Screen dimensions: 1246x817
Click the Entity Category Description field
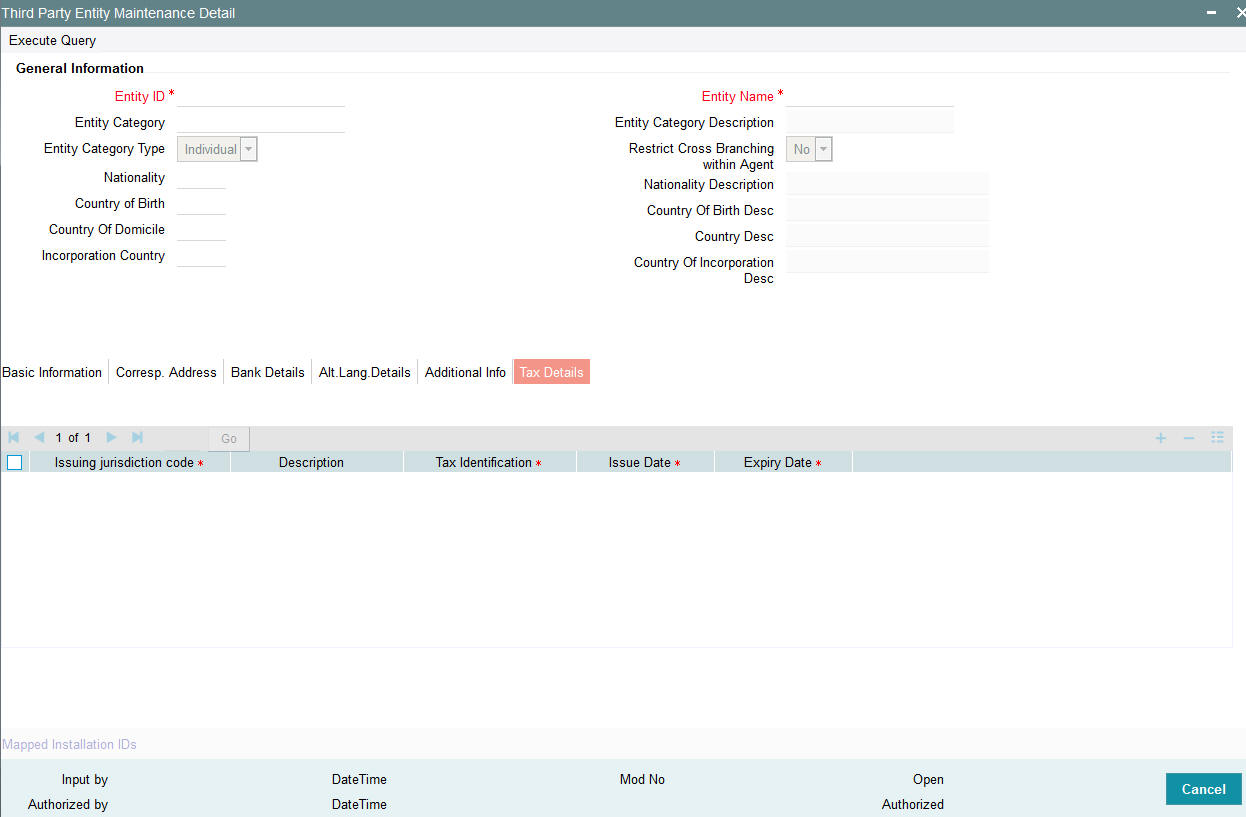[870, 122]
